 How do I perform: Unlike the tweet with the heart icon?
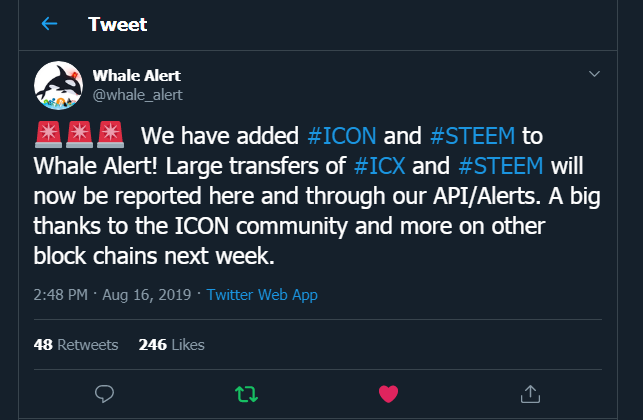[389, 392]
